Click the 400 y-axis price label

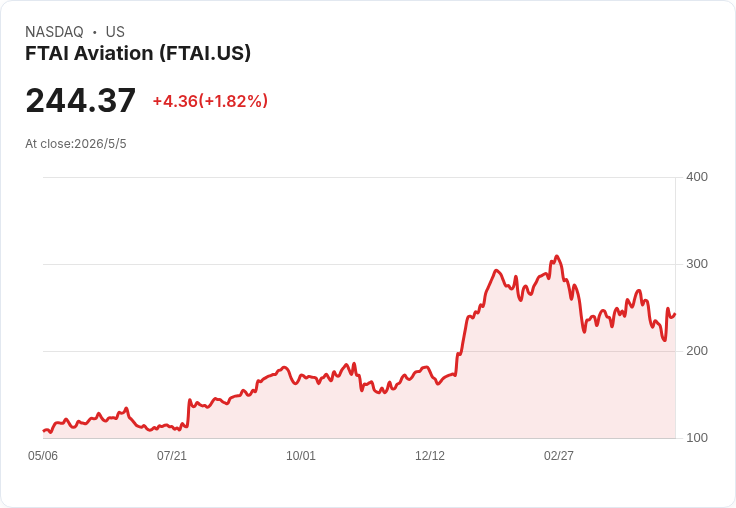pos(697,177)
